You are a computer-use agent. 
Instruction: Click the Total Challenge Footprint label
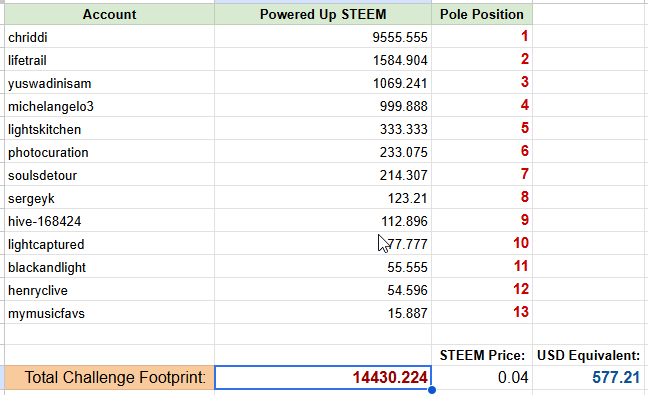tap(110, 378)
